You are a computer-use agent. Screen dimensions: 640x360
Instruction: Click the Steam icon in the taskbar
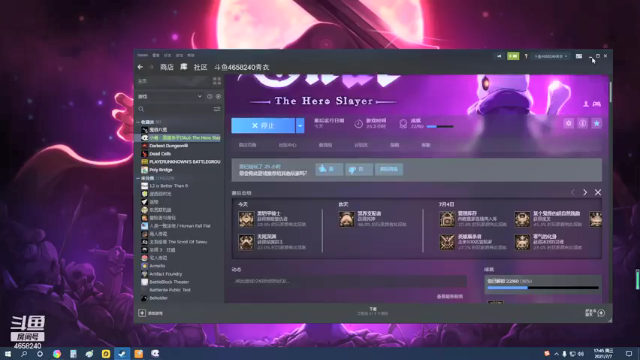(x=122, y=353)
